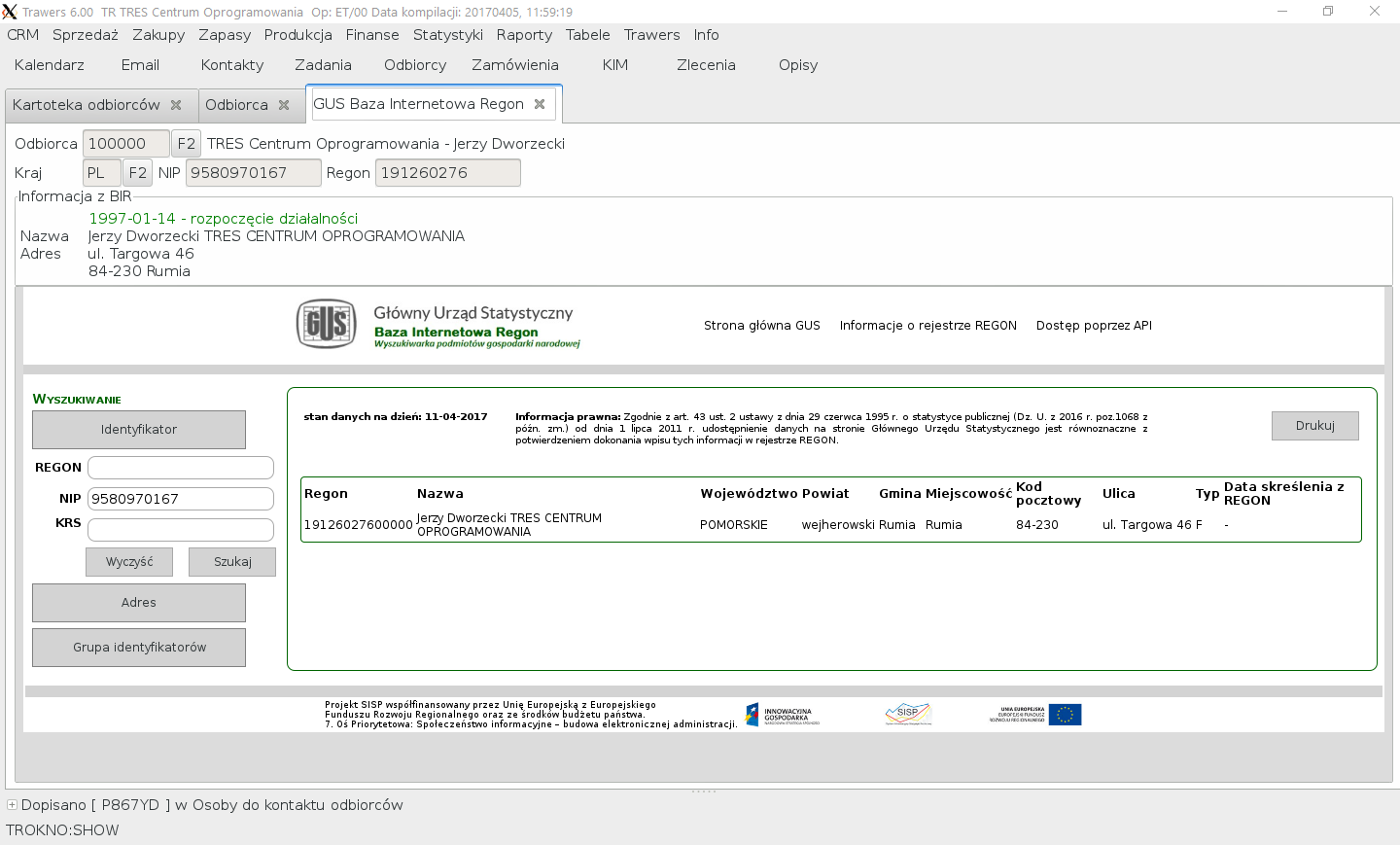
Task: Open the Finanse menu
Action: tap(372, 35)
